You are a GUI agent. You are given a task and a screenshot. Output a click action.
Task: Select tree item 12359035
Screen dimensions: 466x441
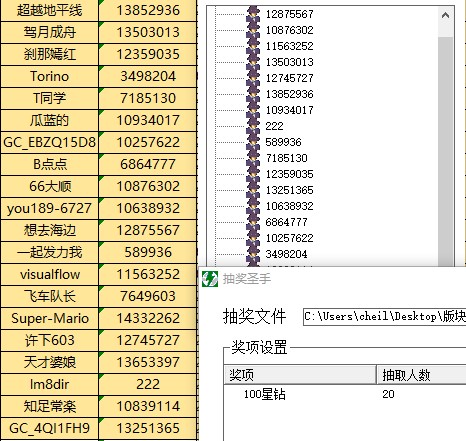289,174
